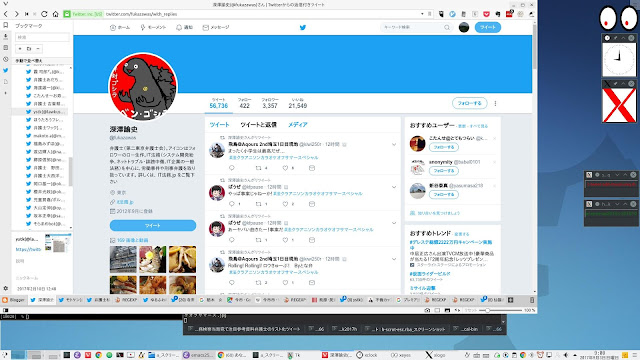Click blue ツイート button under profile bio
Viewport: 640px width, 360px height.
click(153, 225)
